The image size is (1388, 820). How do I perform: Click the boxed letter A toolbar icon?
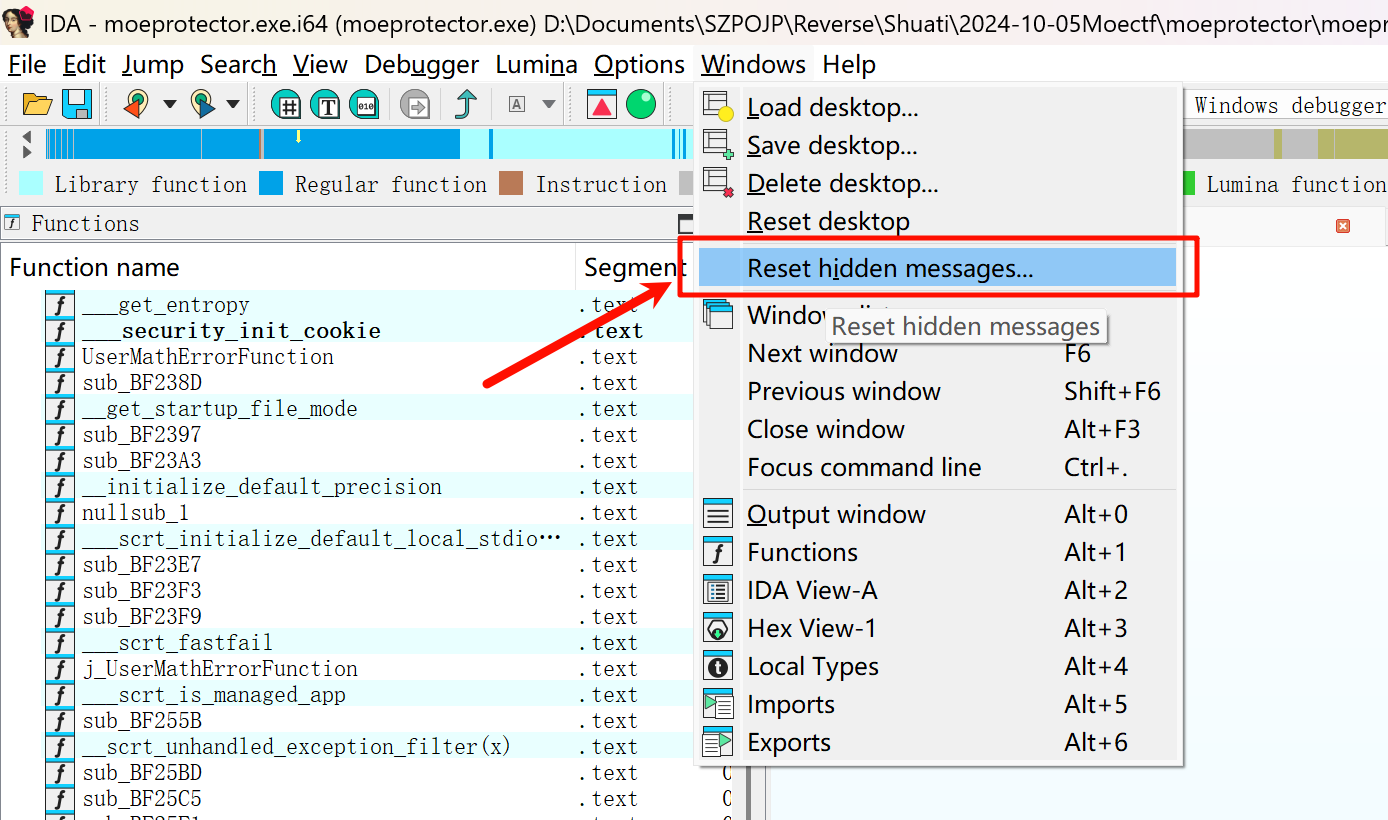pyautogui.click(x=517, y=104)
